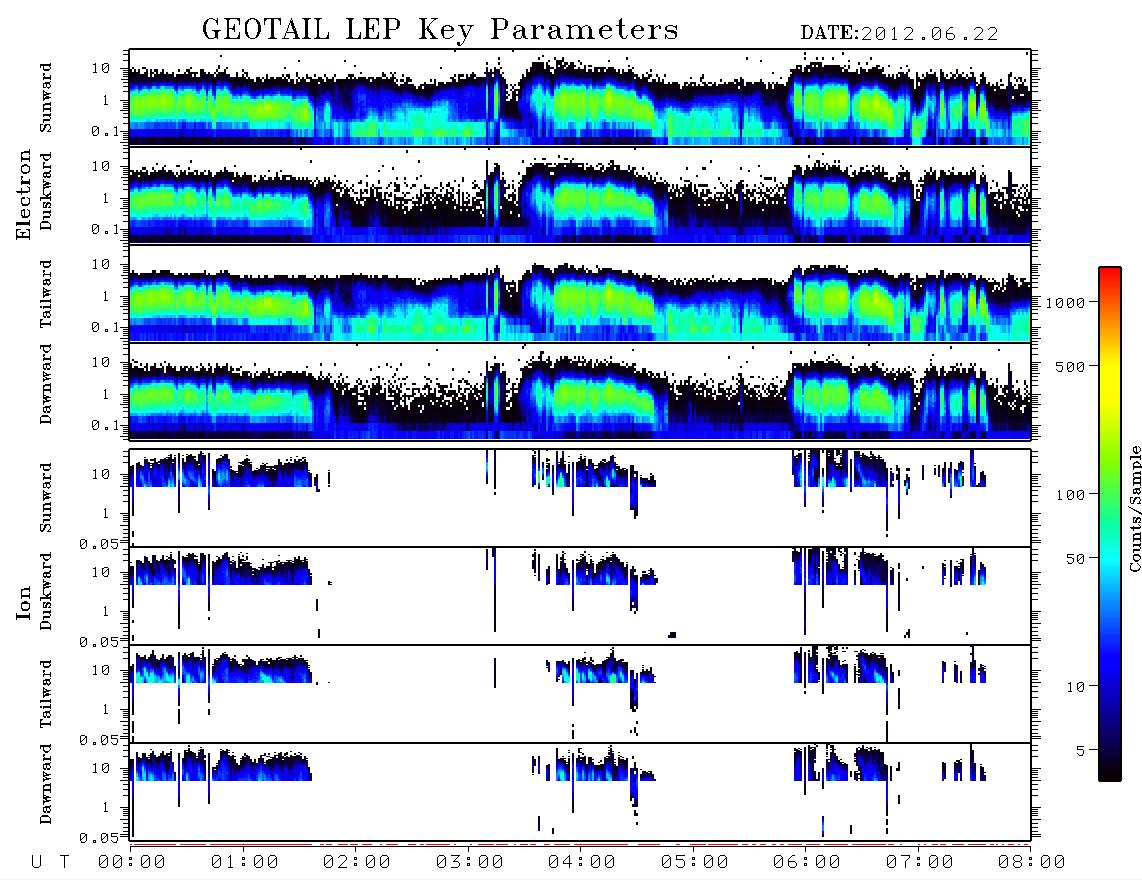
Task: Click the red top of the colorbar
Action: [x=1110, y=272]
